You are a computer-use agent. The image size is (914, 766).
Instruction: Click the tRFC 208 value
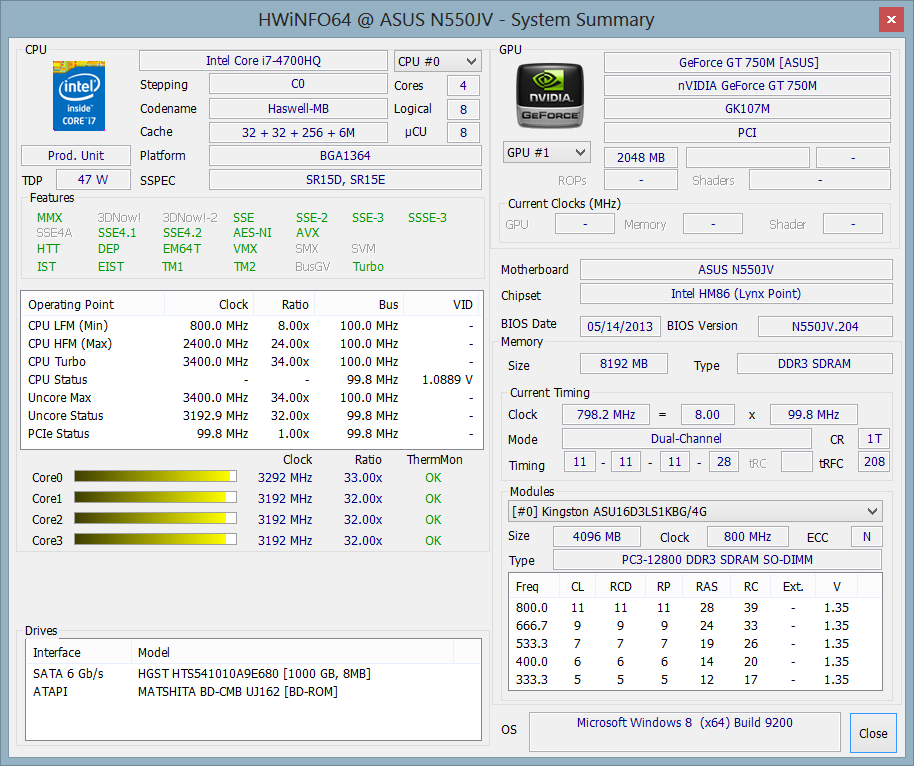point(874,462)
